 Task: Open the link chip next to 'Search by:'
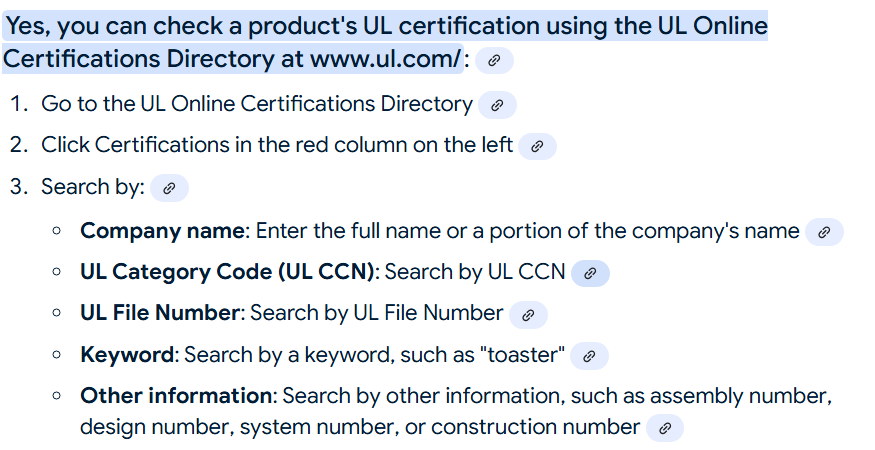pyautogui.click(x=169, y=188)
